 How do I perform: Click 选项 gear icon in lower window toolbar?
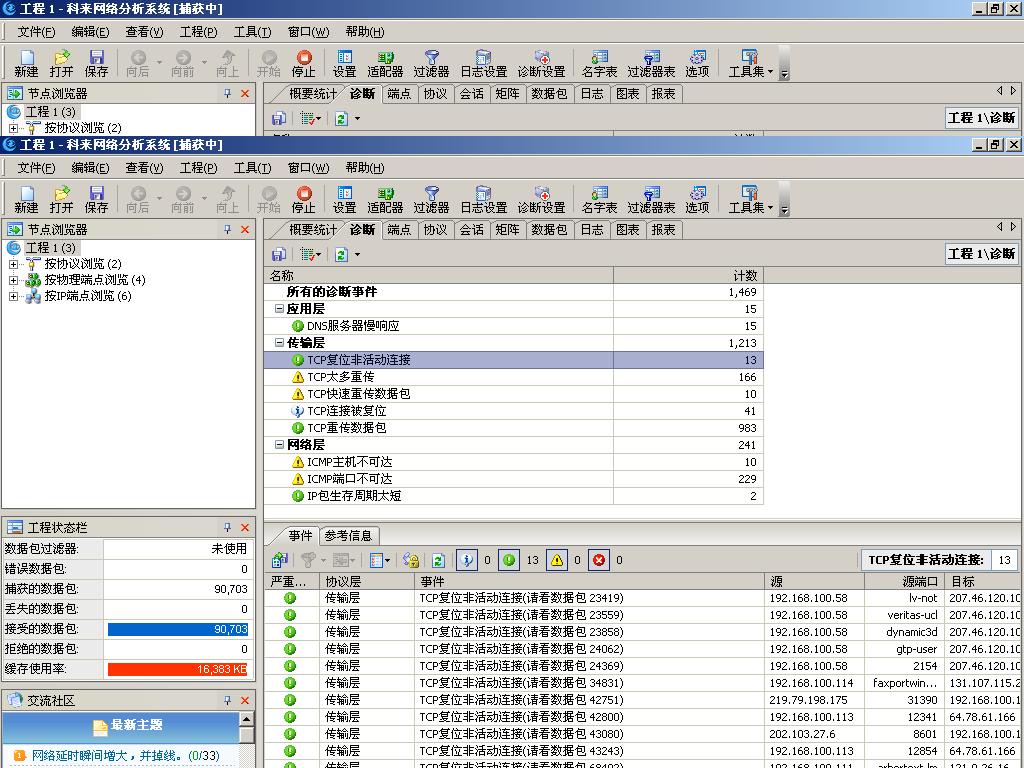coord(697,194)
